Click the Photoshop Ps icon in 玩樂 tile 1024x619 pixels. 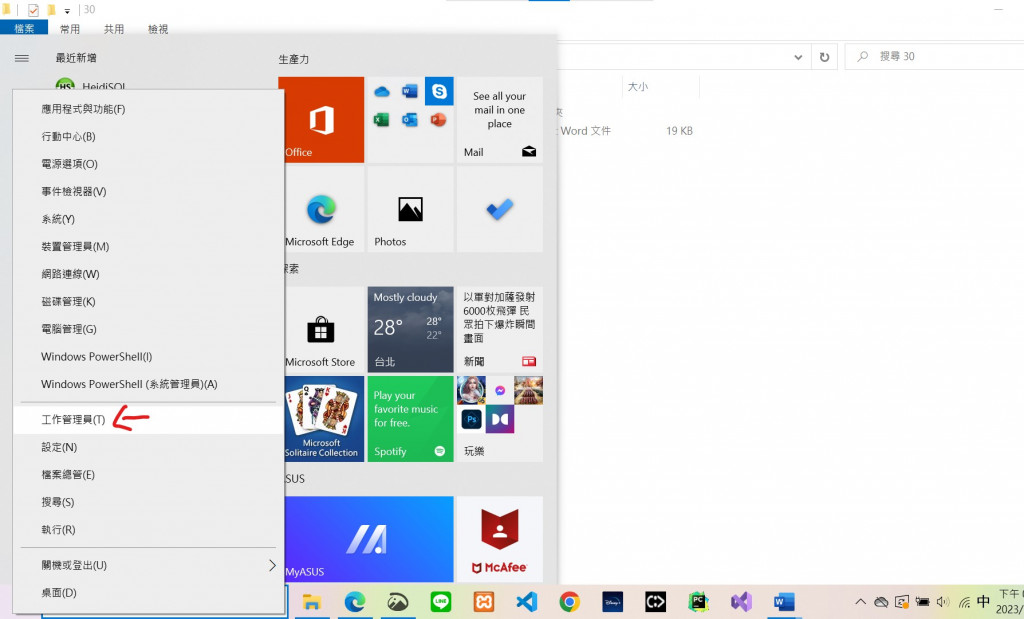(471, 419)
